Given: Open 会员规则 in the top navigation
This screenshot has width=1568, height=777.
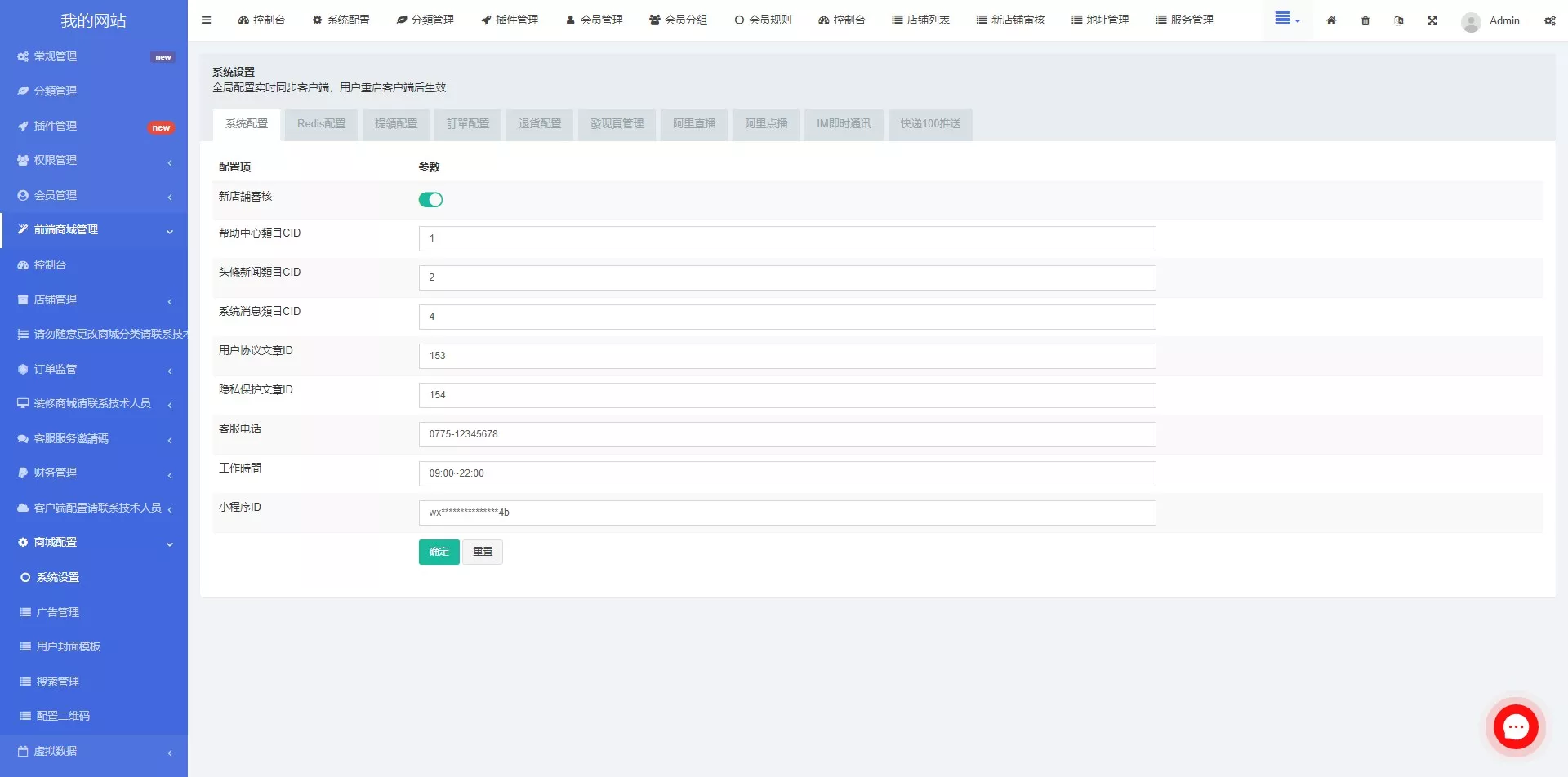Looking at the screenshot, I should [763, 20].
